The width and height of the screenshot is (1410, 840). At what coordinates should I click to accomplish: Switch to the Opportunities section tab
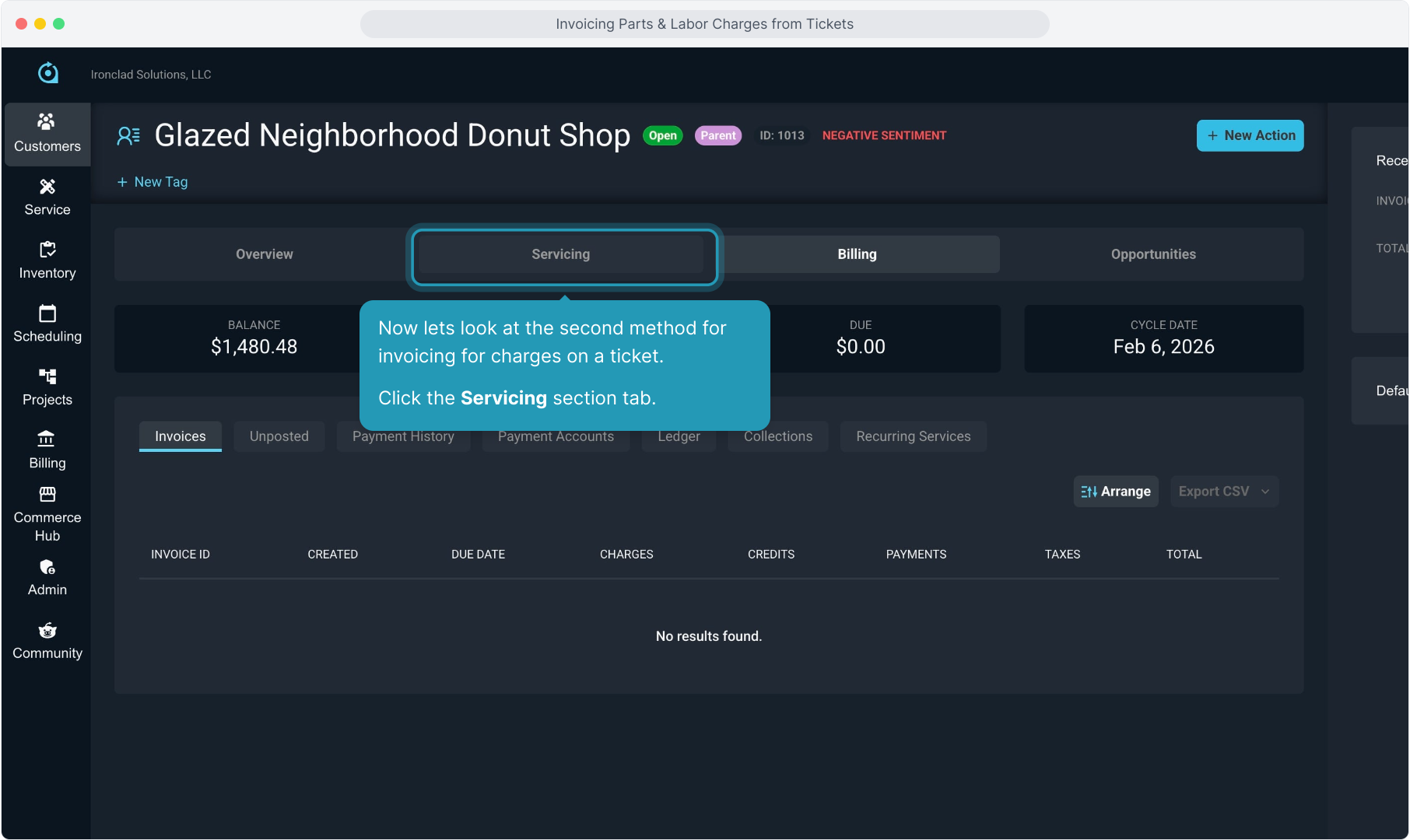coord(1152,254)
